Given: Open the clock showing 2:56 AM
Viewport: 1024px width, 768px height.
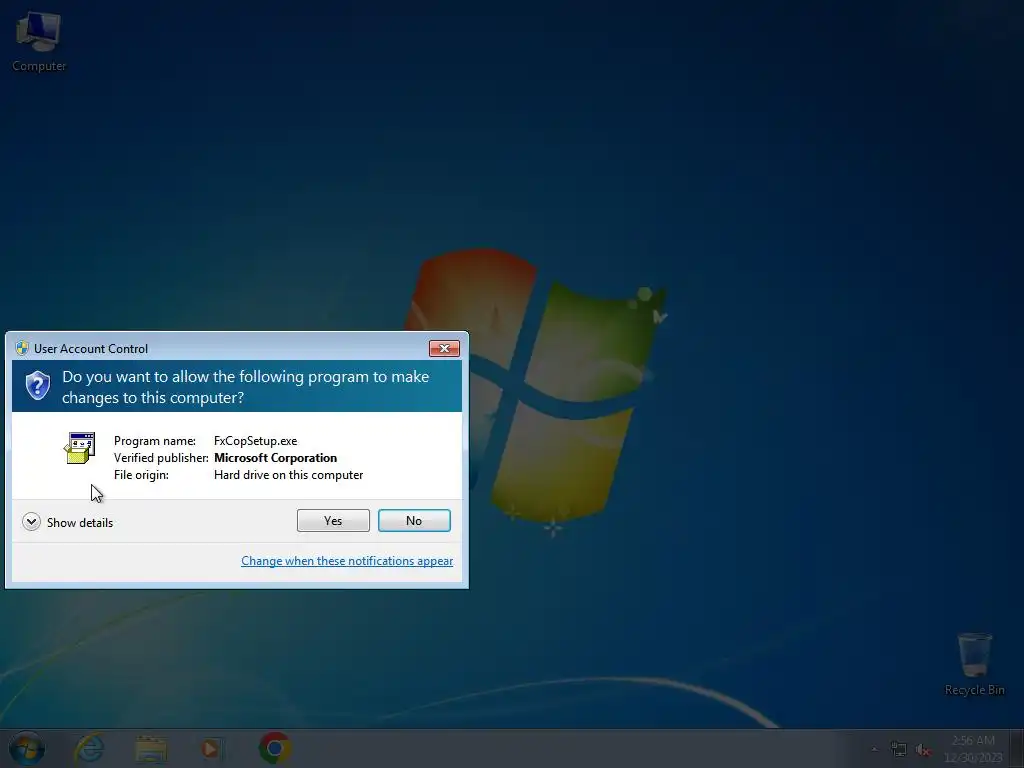Looking at the screenshot, I should coord(973,748).
